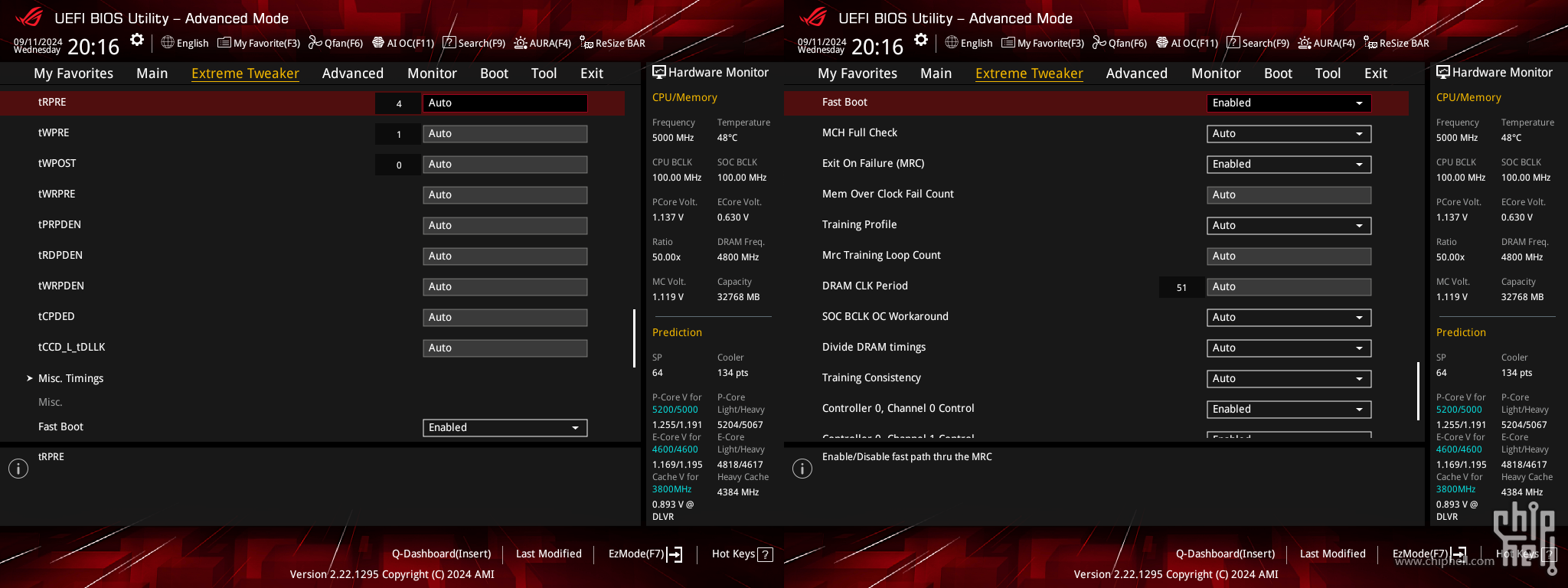Click the globe language icon in left BIOS screen
The image size is (1568, 588).
pyautogui.click(x=168, y=42)
